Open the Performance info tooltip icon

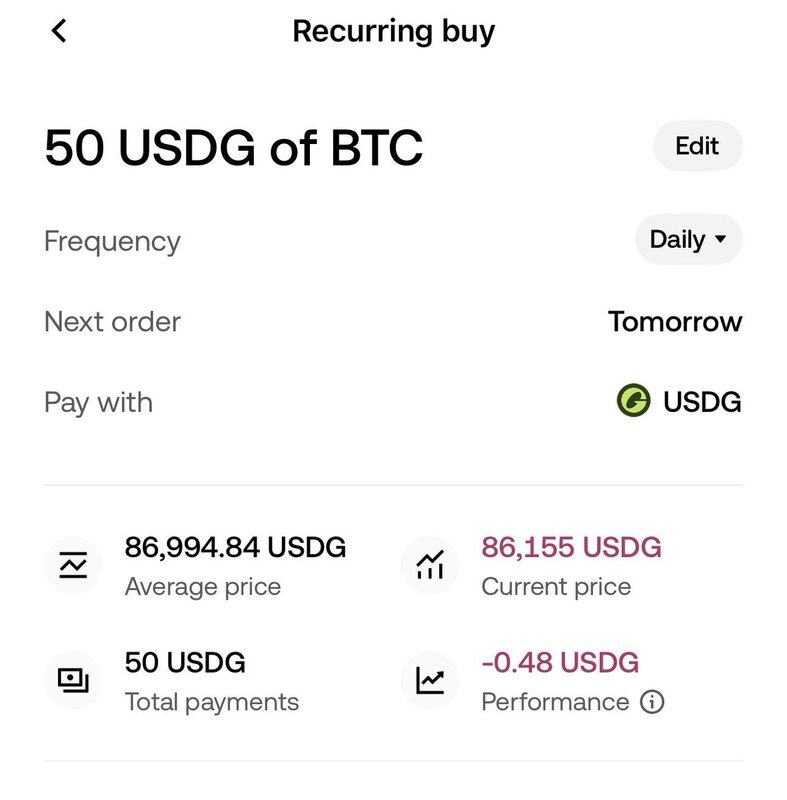651,702
